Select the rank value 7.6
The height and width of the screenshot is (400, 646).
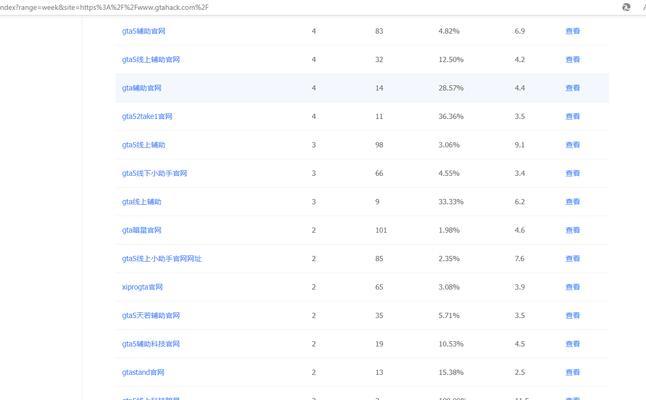click(520, 258)
